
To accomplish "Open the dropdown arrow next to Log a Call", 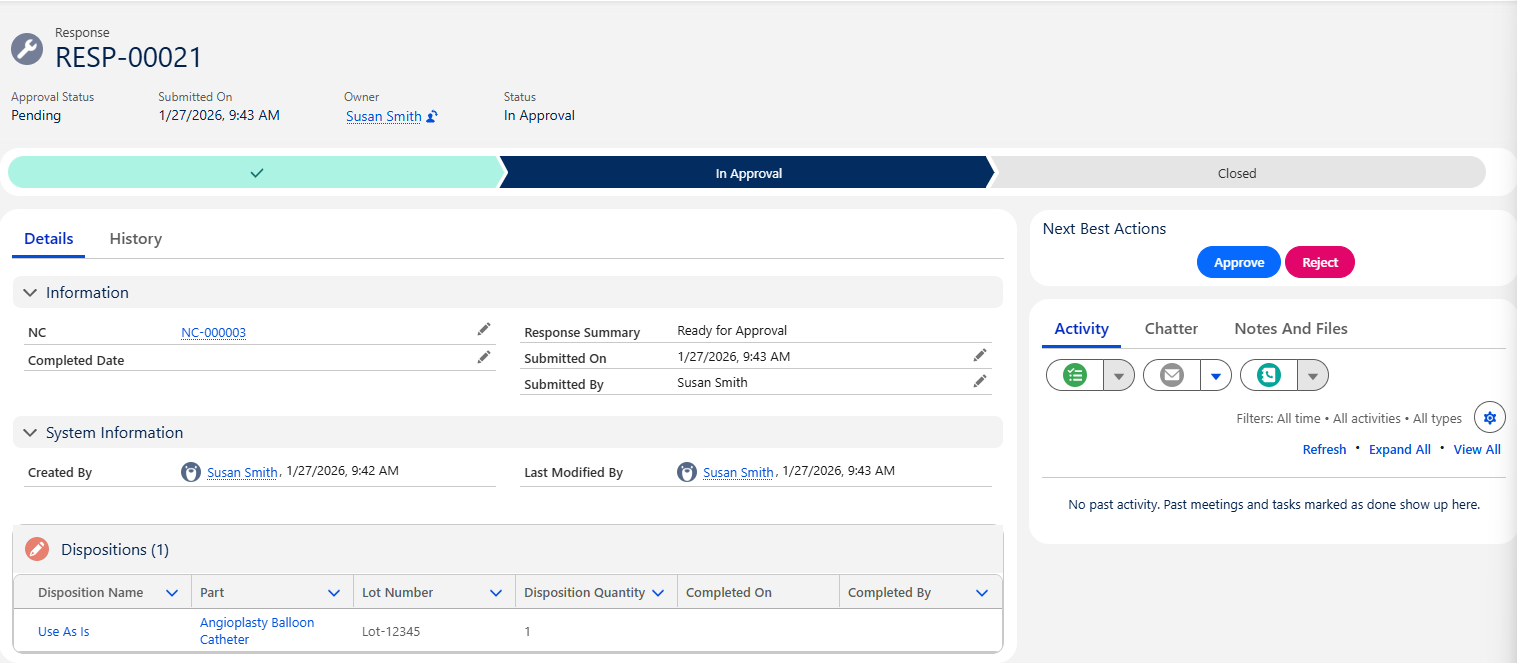I will coord(1313,376).
